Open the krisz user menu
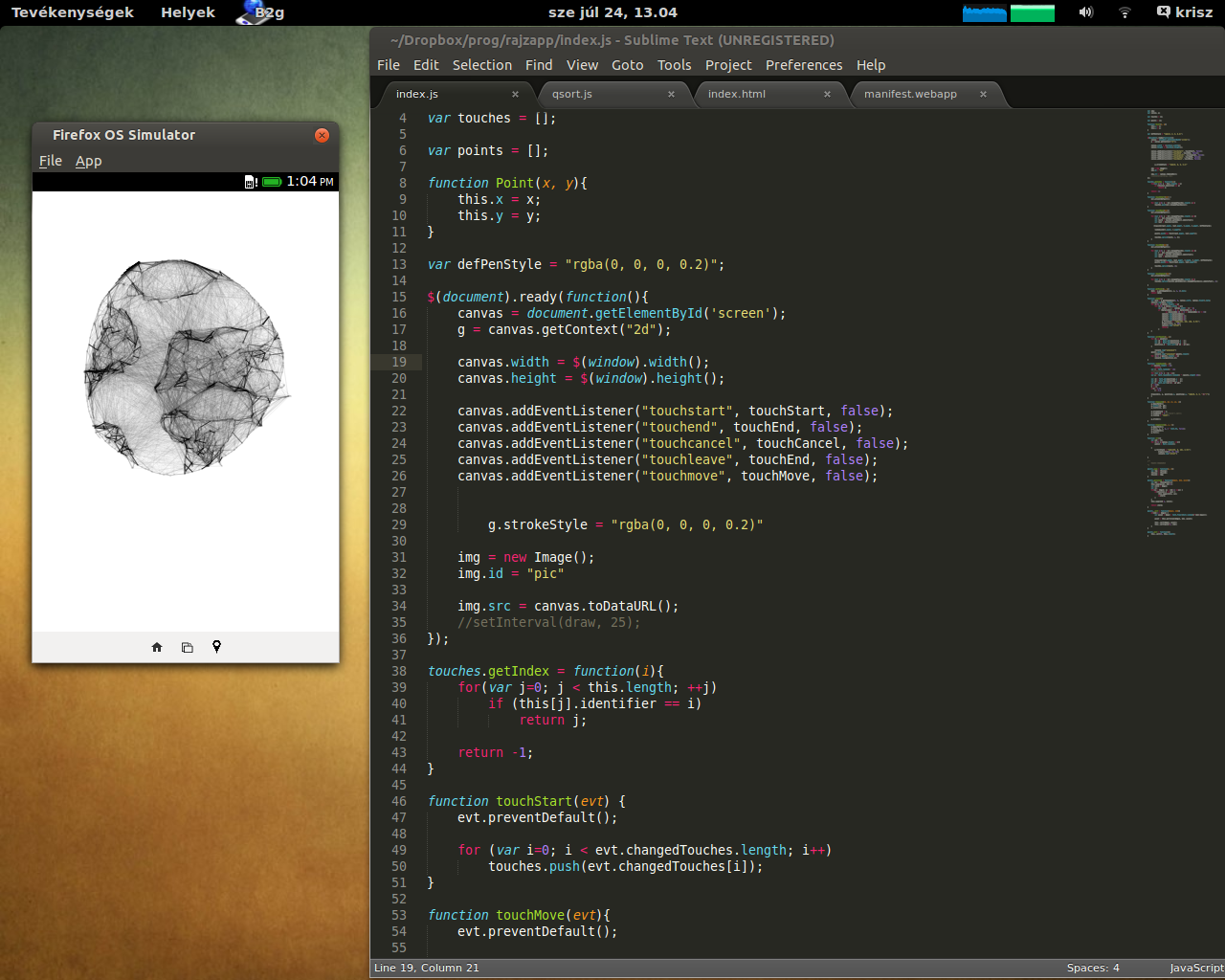Viewport: 1225px width, 980px height. (1185, 12)
